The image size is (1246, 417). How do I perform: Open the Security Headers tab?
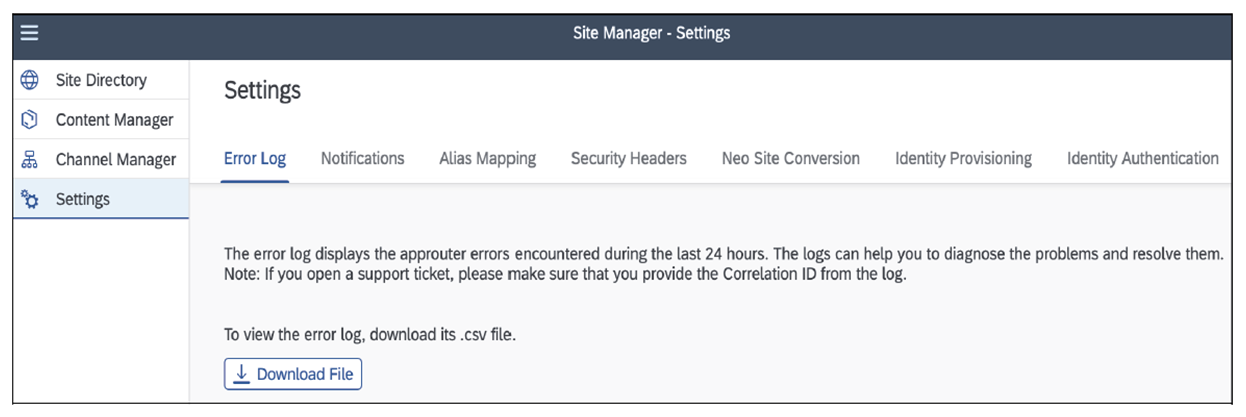click(628, 158)
